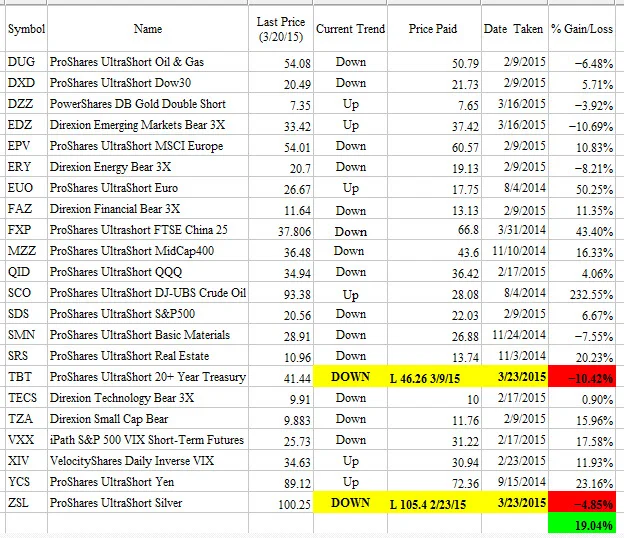Click the yellow DOWN cell for ZSL

point(350,503)
